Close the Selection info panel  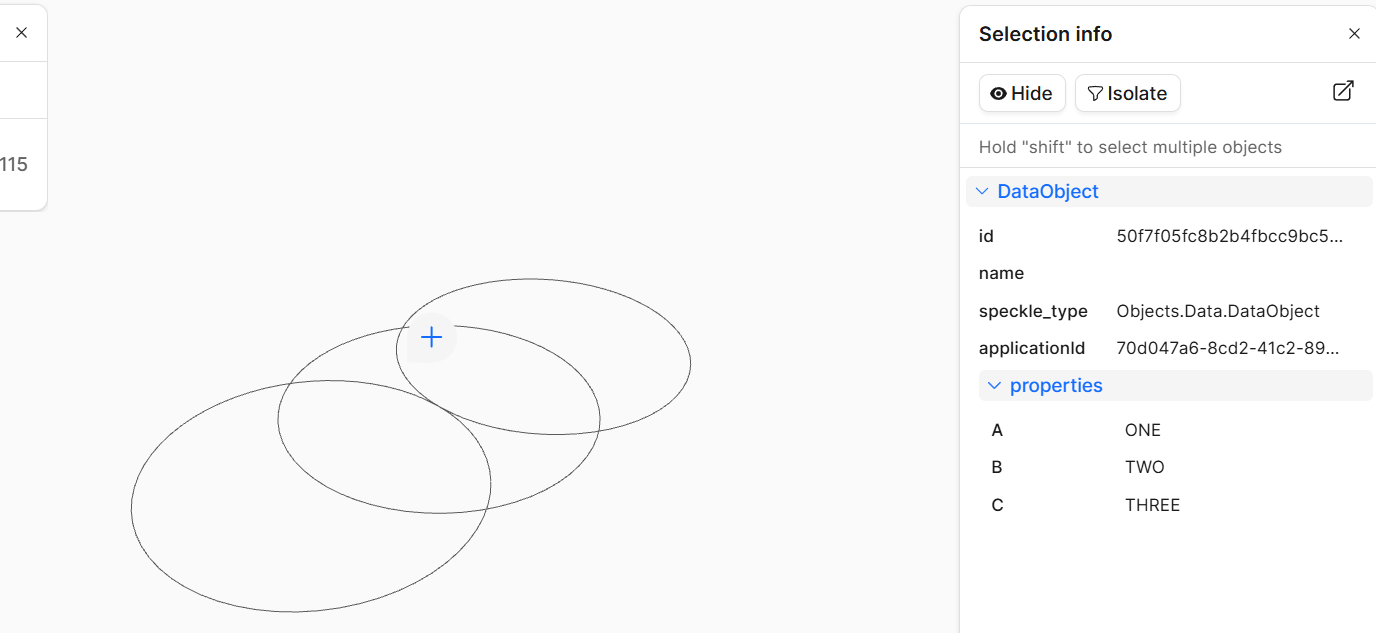click(x=1354, y=34)
